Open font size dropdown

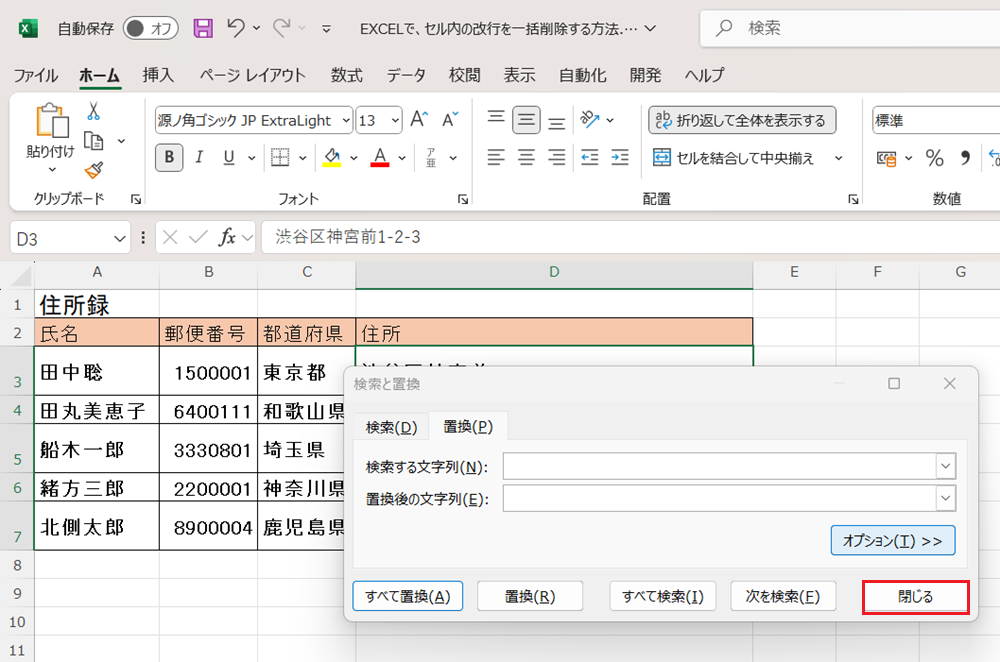coord(395,120)
